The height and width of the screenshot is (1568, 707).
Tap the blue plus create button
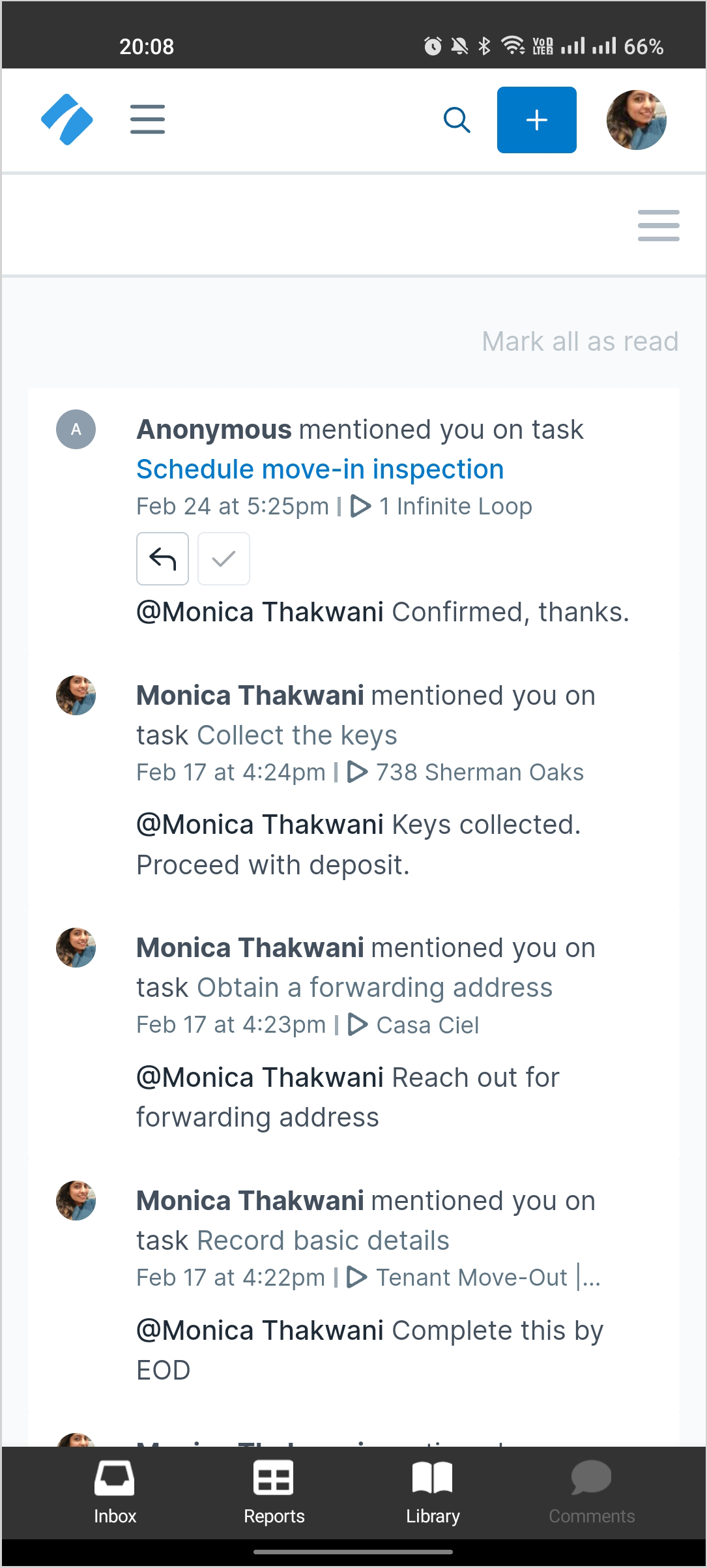[536, 120]
